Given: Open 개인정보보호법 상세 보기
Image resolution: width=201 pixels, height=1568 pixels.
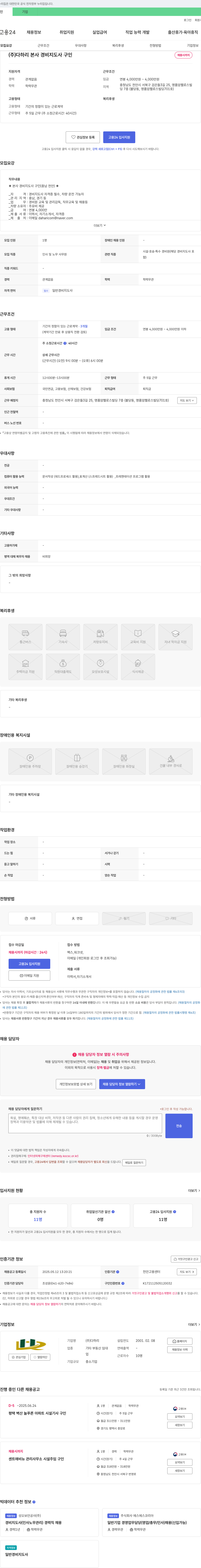Looking at the screenshot, I should (x=76, y=1084).
